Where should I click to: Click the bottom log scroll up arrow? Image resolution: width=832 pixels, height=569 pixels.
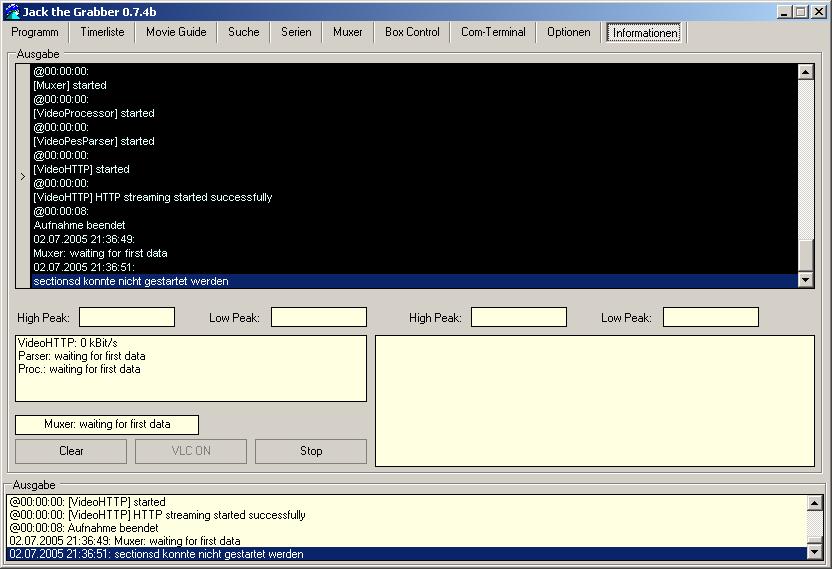pyautogui.click(x=815, y=502)
